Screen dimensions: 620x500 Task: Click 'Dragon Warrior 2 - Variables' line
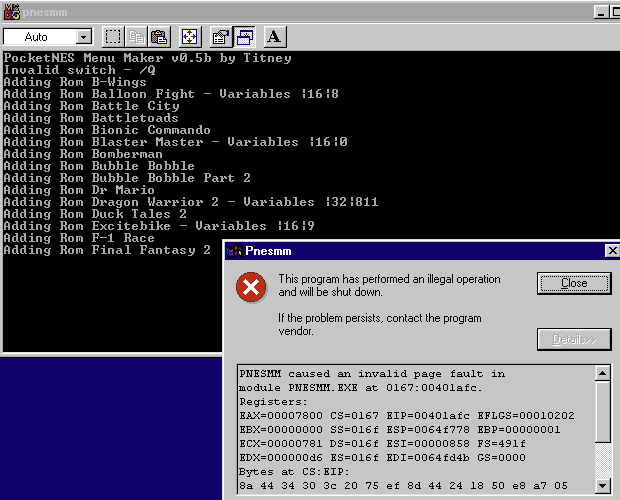click(x=191, y=202)
